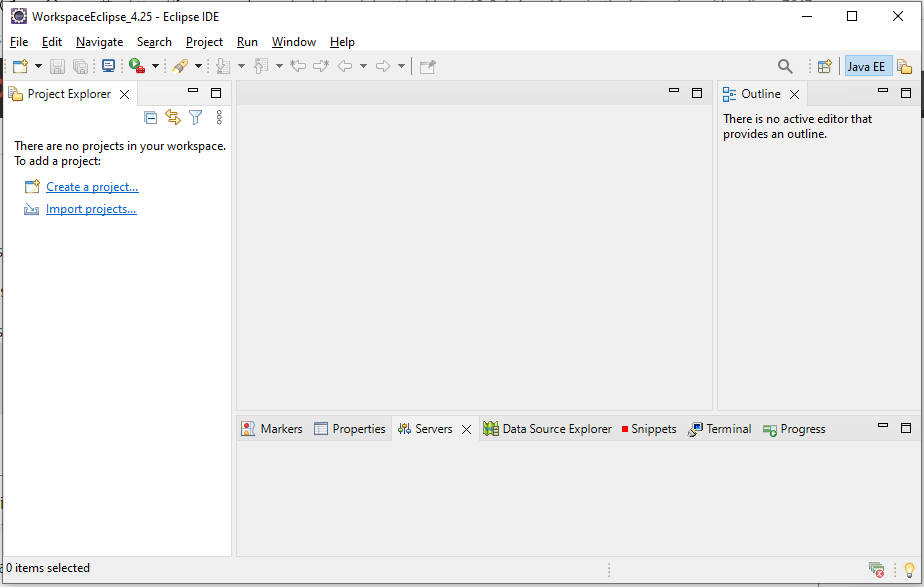Image resolution: width=924 pixels, height=587 pixels.
Task: Open the filter funnel in Project Explorer
Action: tap(196, 117)
